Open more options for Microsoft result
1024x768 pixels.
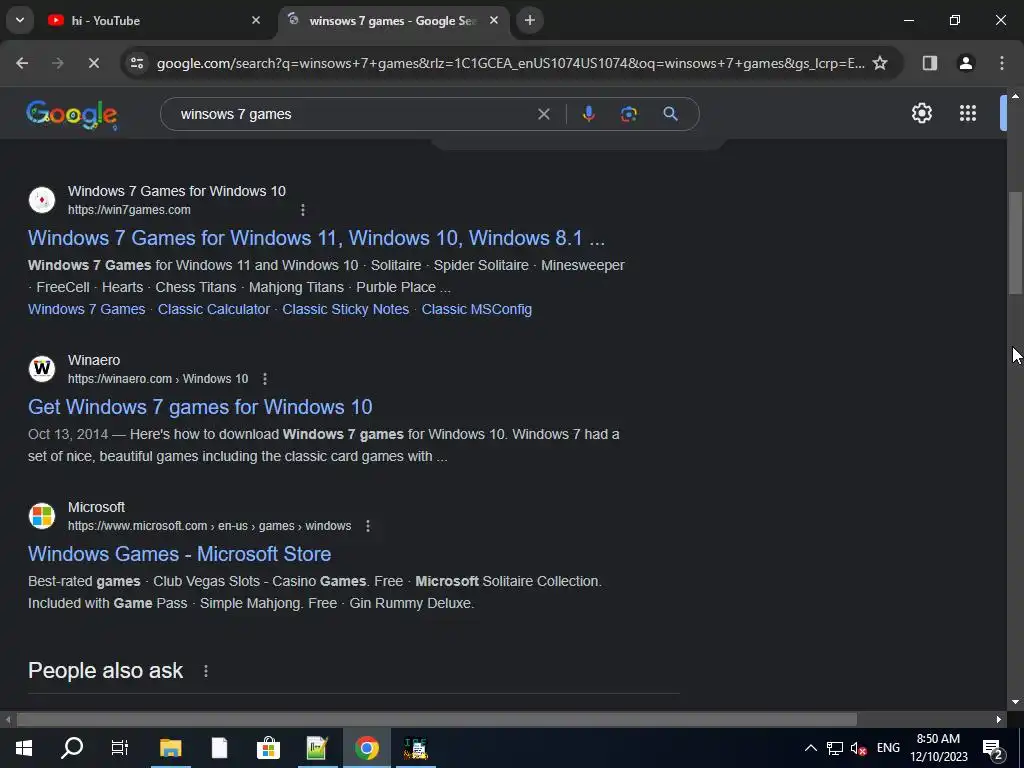368,526
